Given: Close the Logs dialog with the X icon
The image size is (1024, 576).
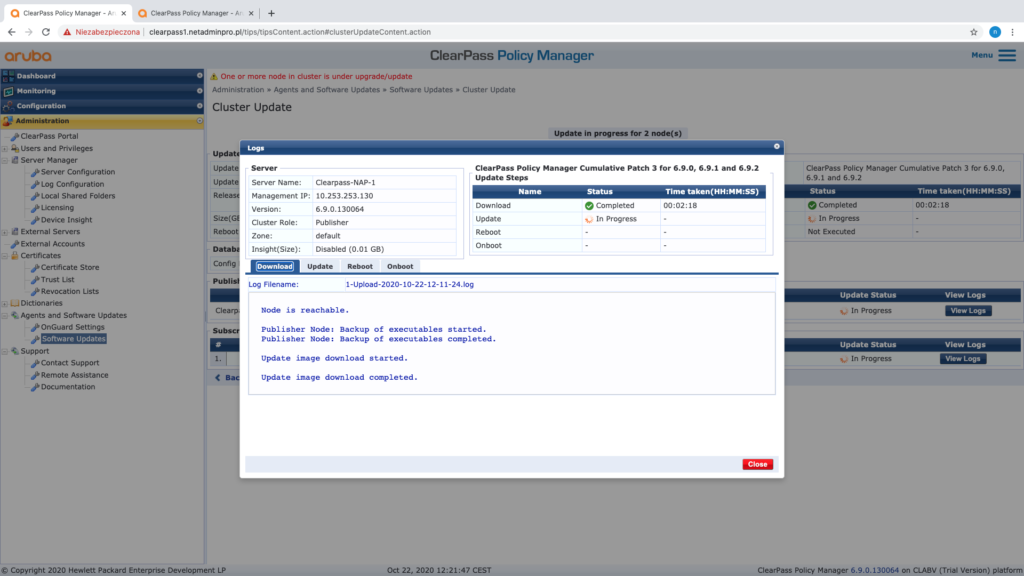Looking at the screenshot, I should (776, 147).
